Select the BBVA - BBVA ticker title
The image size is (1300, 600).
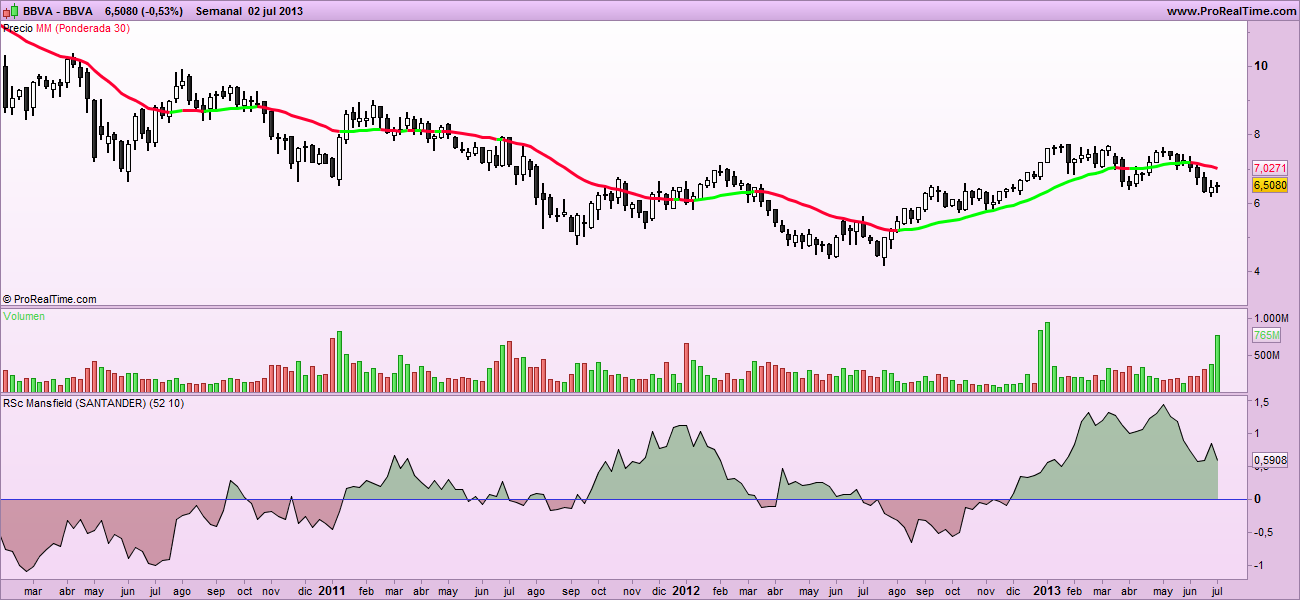tap(59, 11)
